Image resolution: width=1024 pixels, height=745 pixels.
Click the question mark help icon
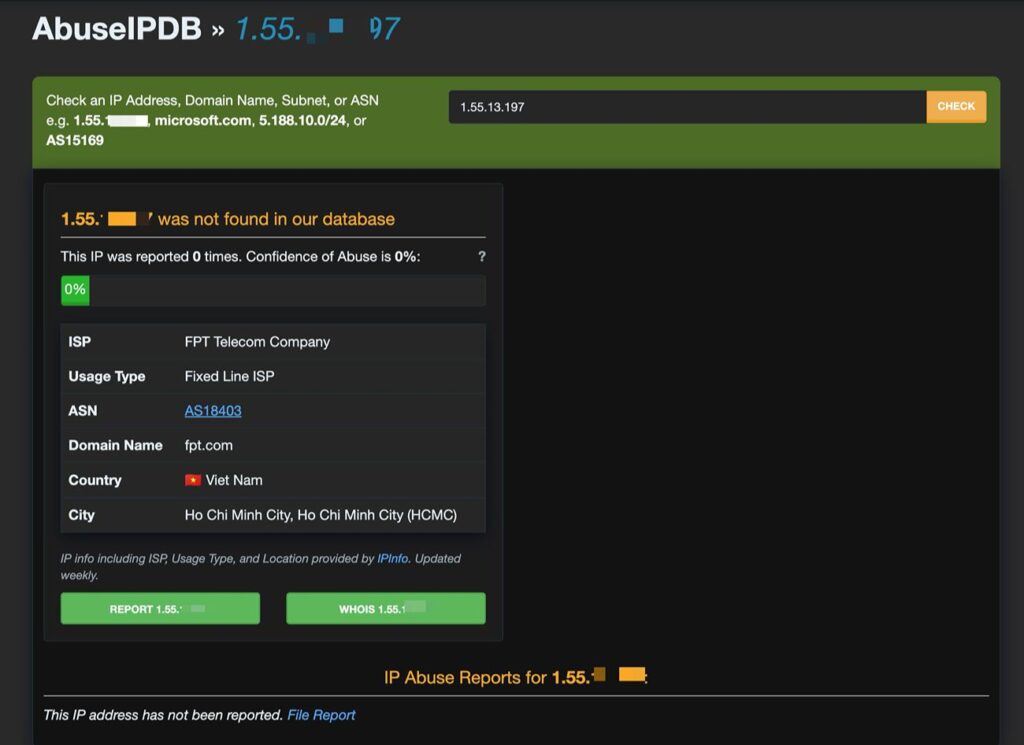tap(482, 257)
